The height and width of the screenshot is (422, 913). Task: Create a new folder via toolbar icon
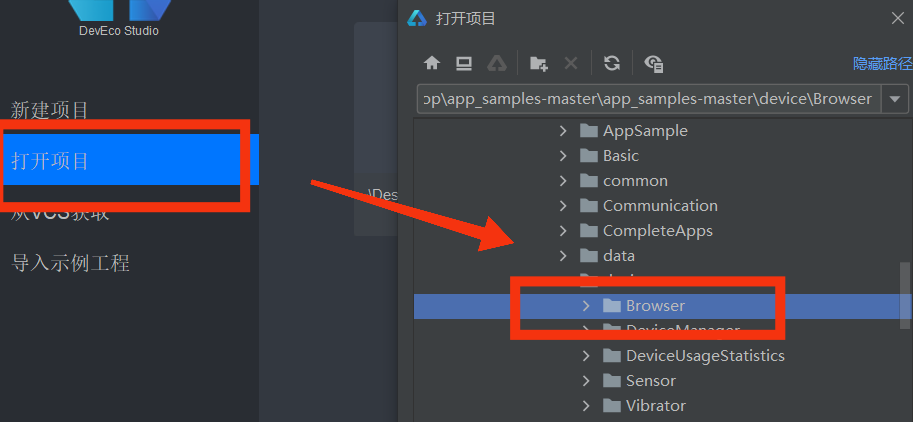pyautogui.click(x=539, y=63)
